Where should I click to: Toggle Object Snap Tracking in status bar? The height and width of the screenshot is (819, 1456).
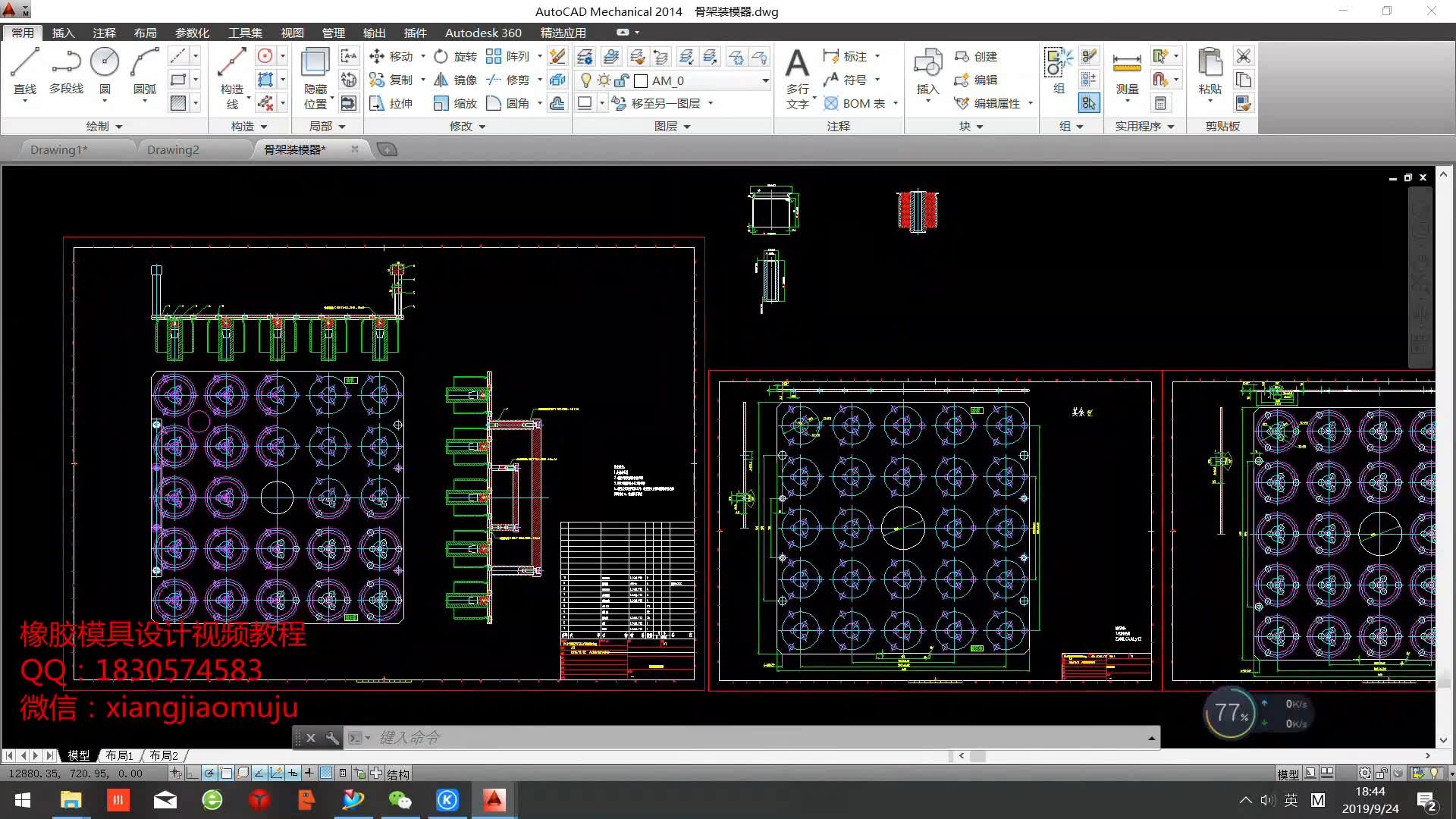click(x=260, y=773)
